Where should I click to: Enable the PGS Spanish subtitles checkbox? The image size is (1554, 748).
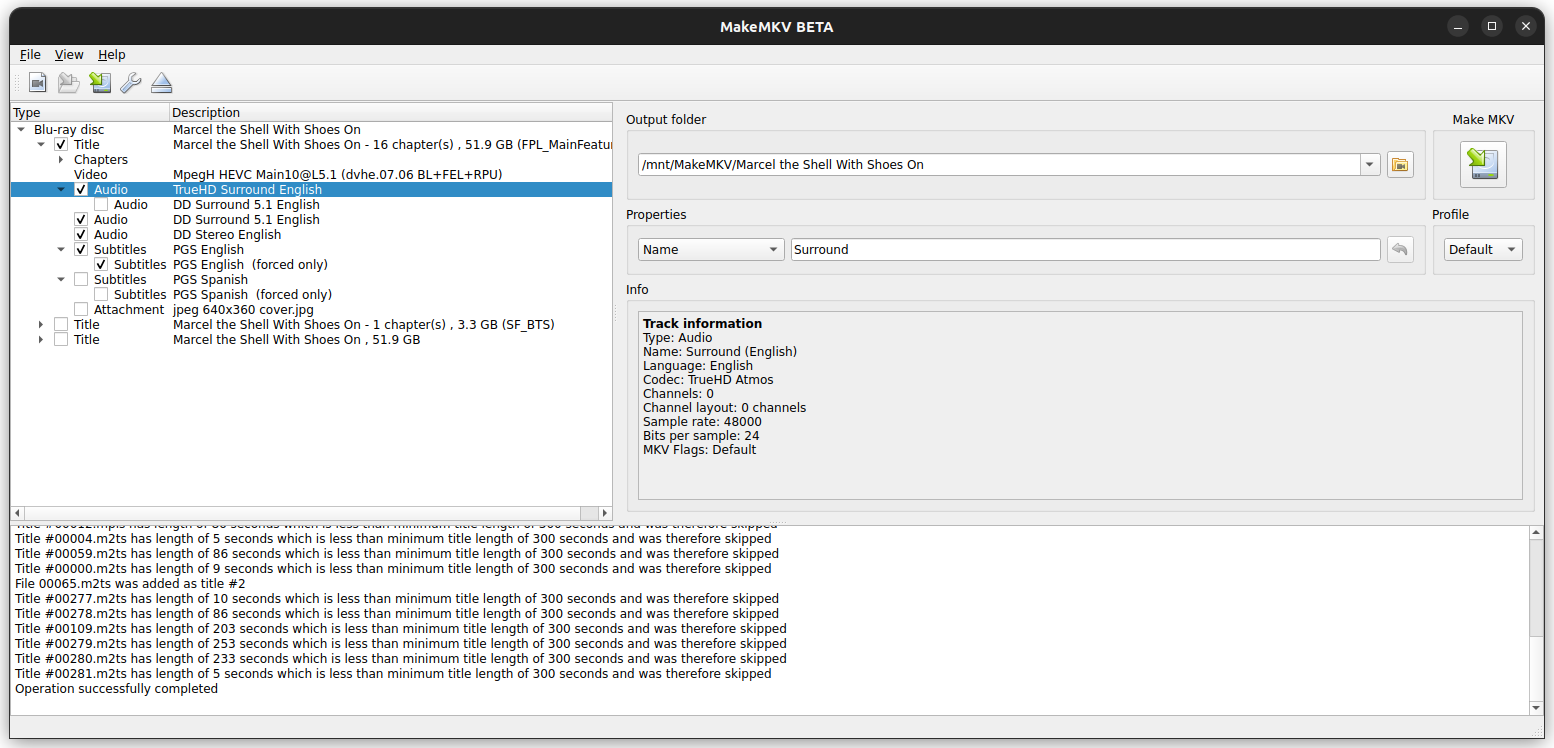pos(81,280)
